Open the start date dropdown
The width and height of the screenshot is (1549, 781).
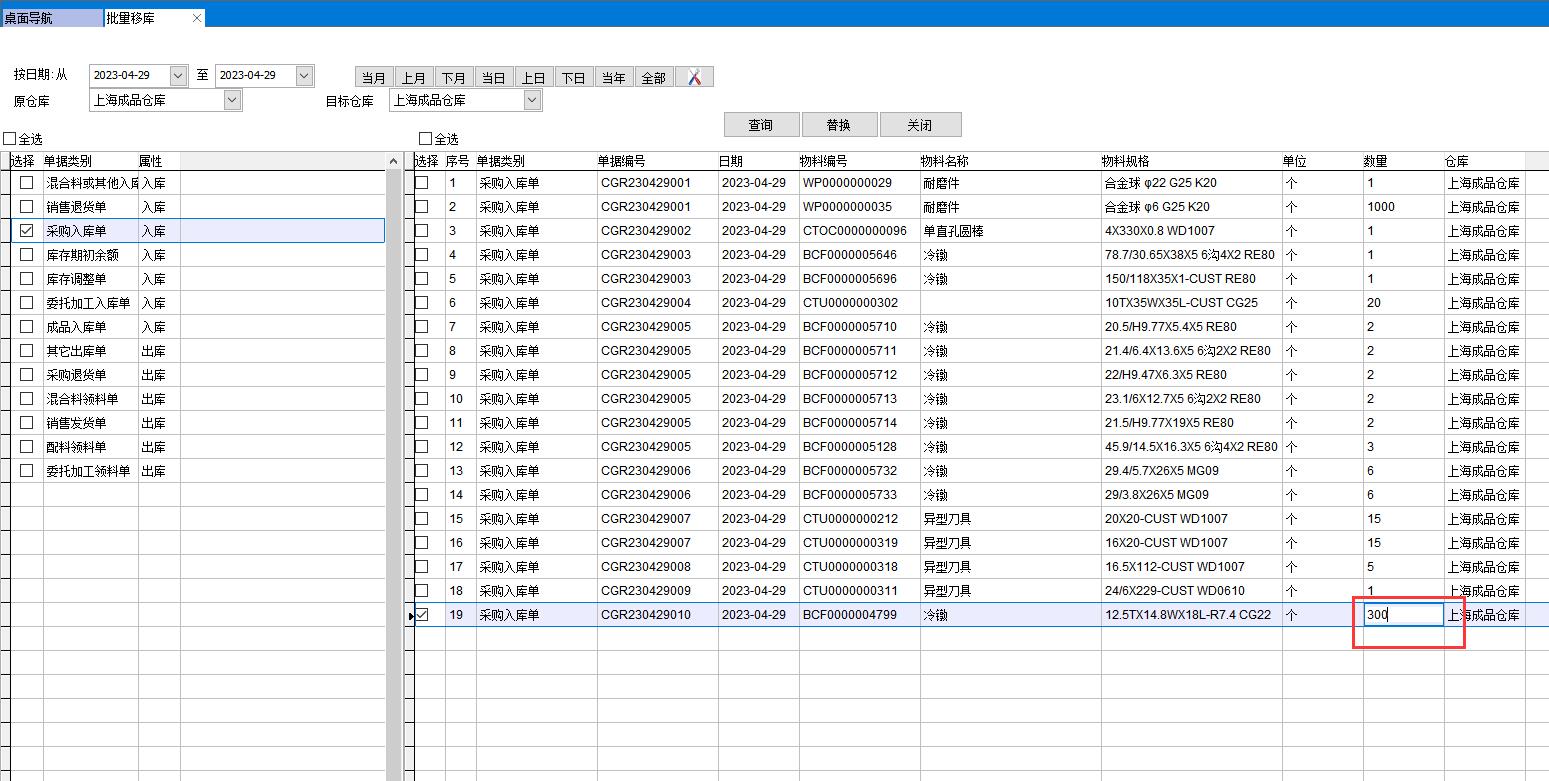pyautogui.click(x=178, y=76)
